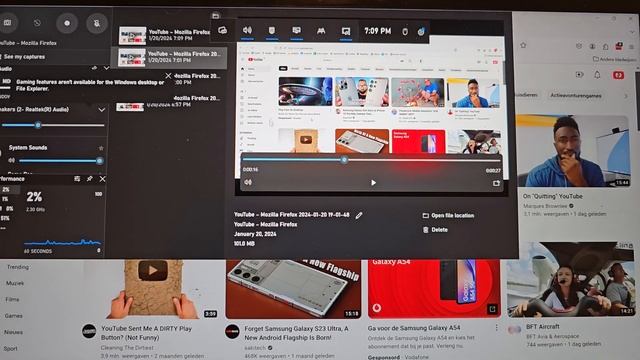Image resolution: width=640 pixels, height=360 pixels.
Task: Dismiss the gaming features unavailable message
Action: pyautogui.click(x=168, y=76)
